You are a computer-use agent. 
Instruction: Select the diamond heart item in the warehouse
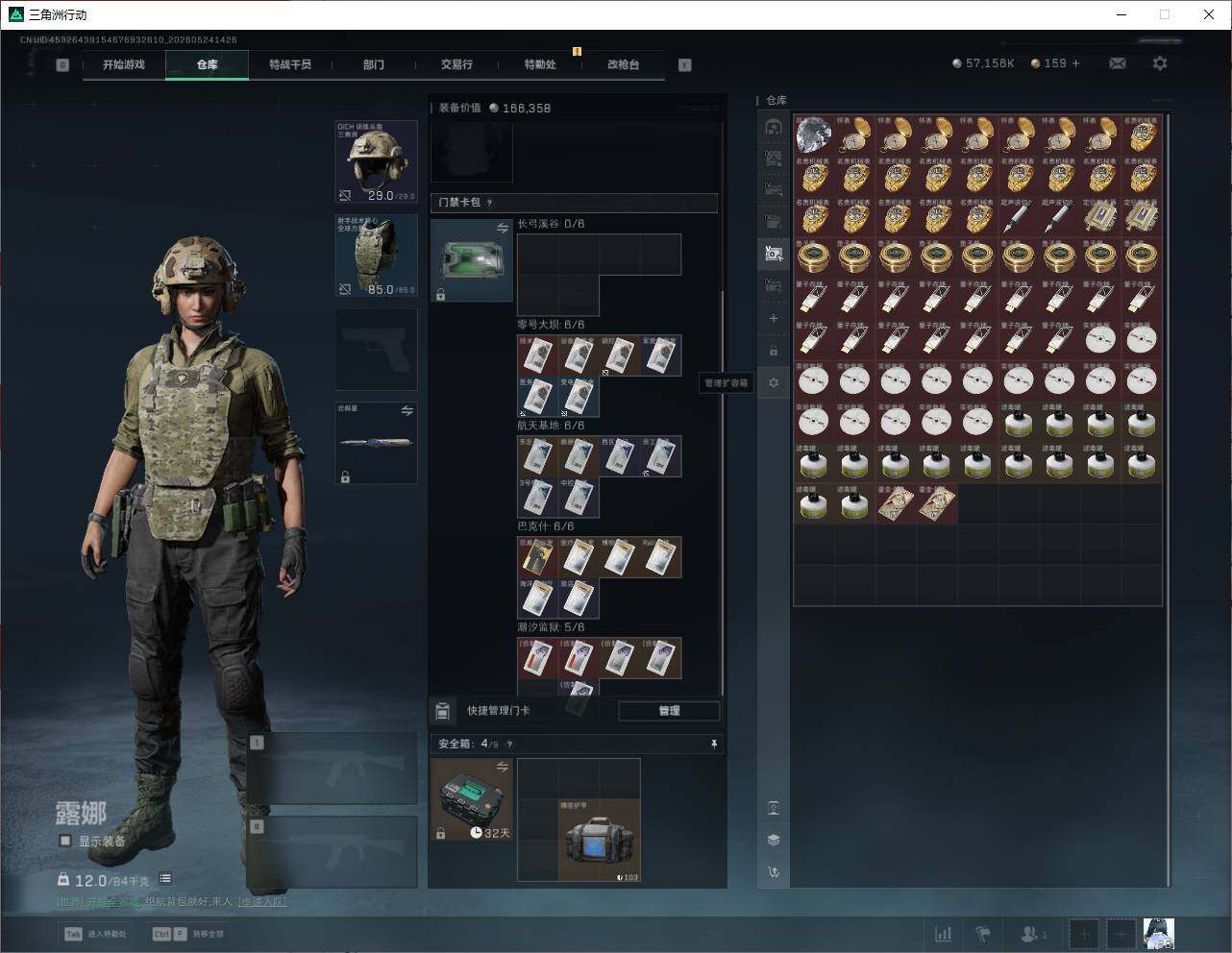[814, 135]
